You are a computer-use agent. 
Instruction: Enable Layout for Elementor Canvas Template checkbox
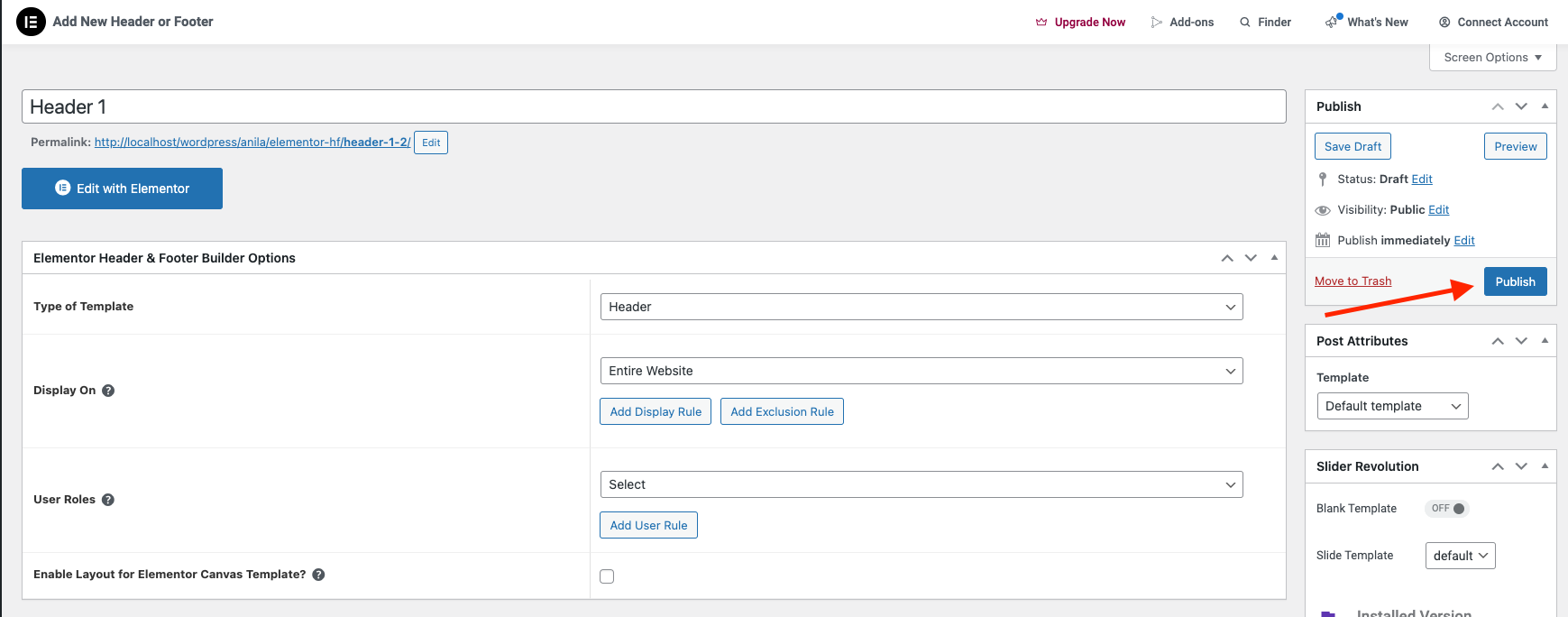(x=607, y=576)
